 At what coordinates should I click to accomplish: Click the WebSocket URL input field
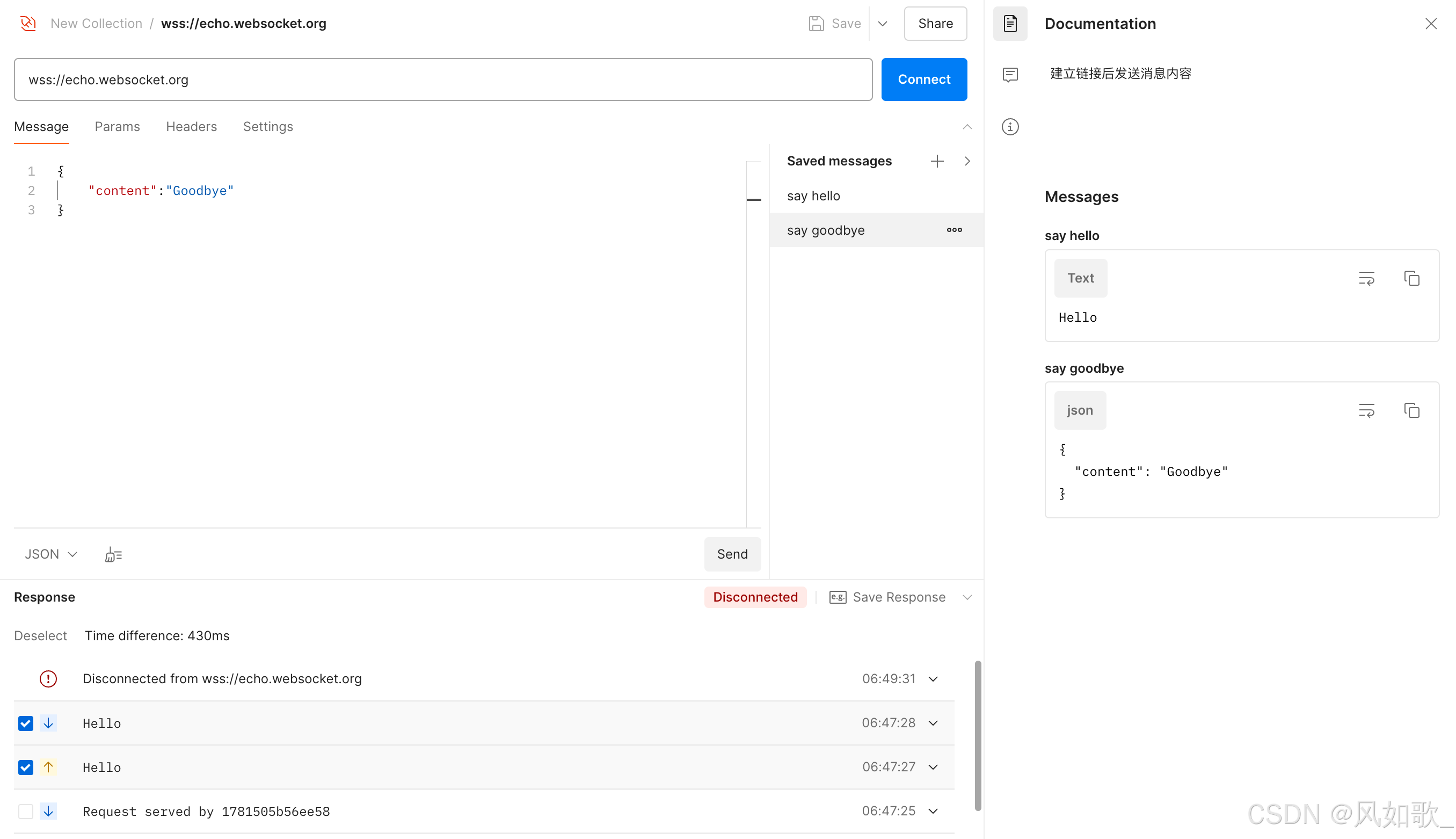click(442, 79)
